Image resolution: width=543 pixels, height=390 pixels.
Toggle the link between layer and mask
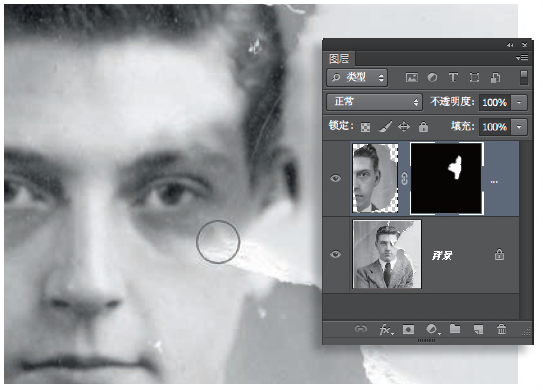tap(404, 178)
